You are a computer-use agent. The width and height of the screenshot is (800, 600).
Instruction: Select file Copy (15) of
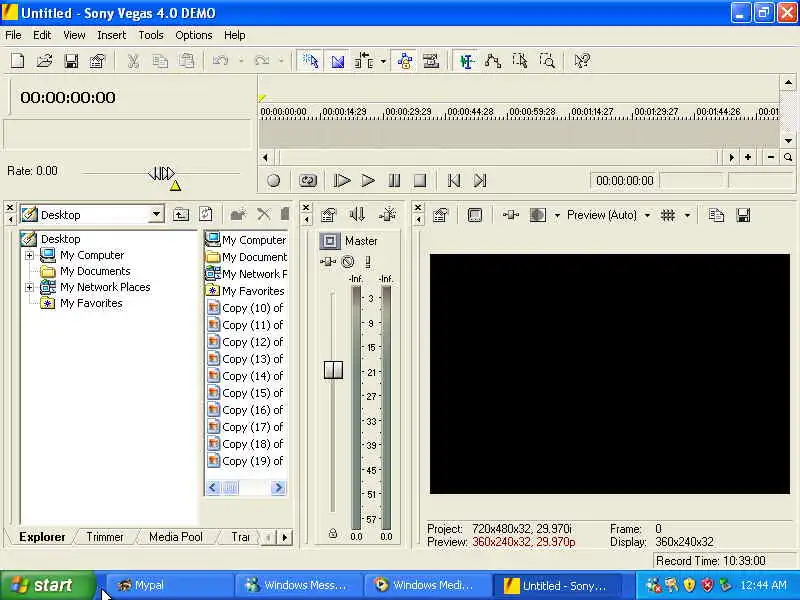pyautogui.click(x=246, y=393)
